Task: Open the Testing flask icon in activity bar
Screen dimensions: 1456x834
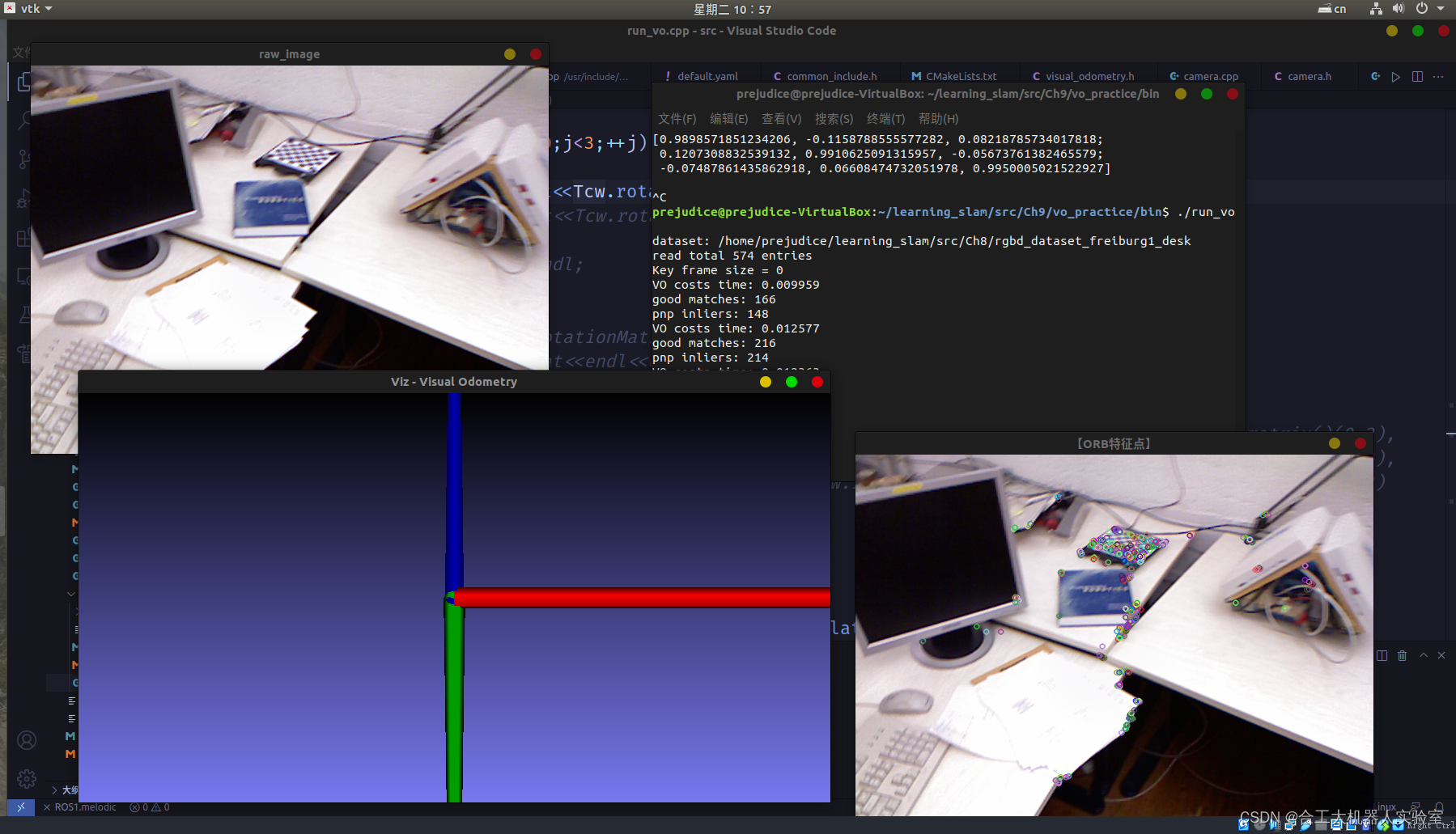Action: pos(24,315)
